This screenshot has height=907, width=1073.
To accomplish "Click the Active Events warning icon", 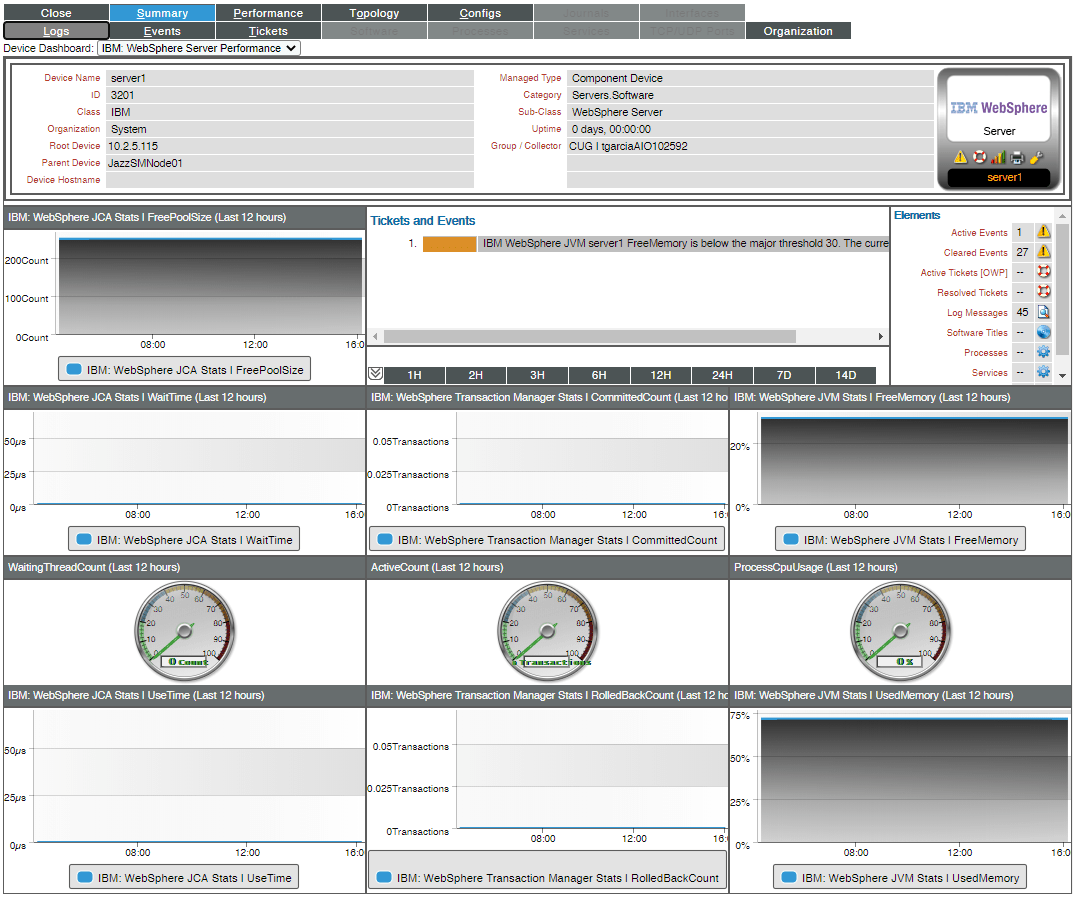I will (1043, 232).
